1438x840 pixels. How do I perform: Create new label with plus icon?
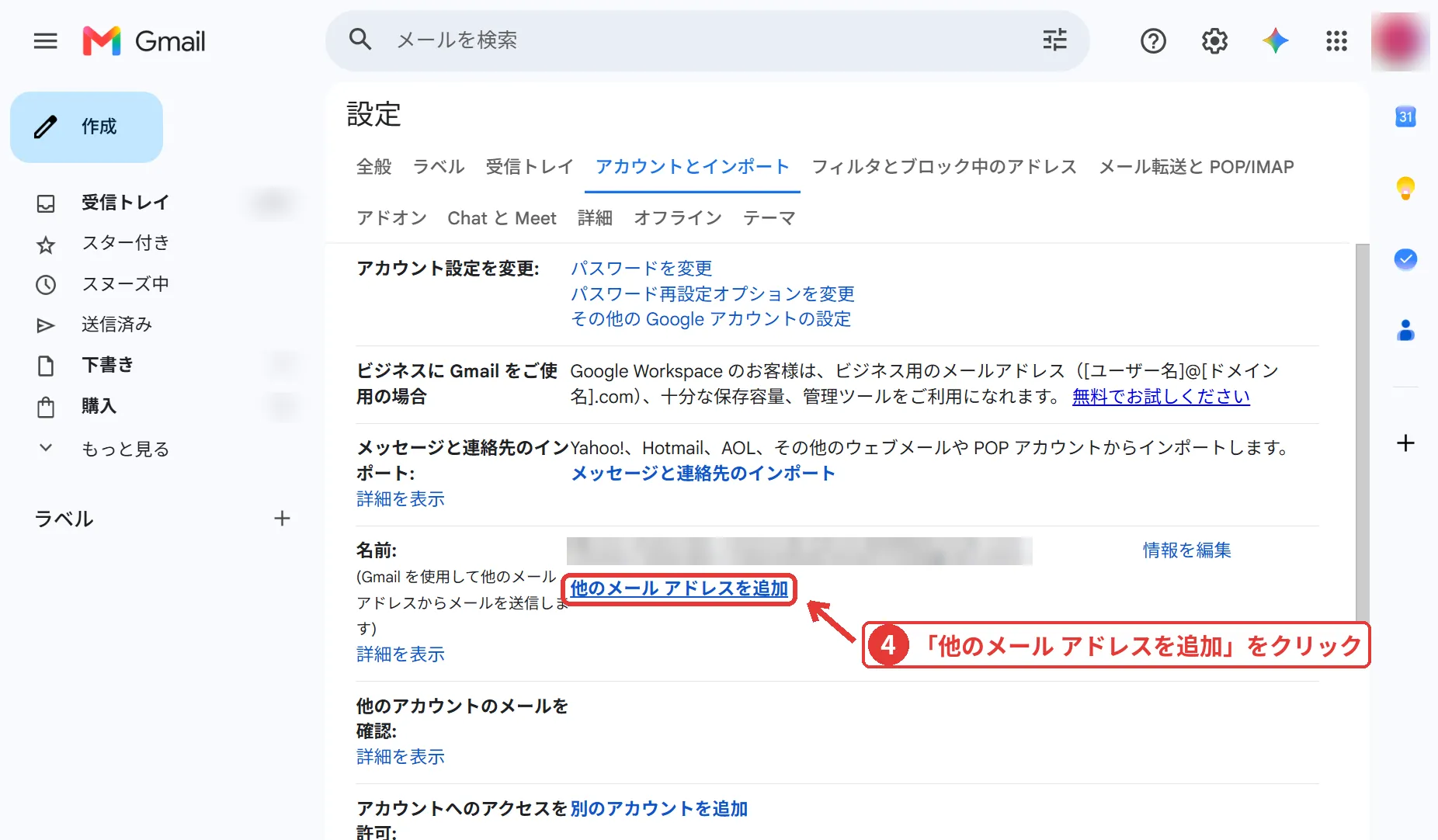tap(282, 519)
